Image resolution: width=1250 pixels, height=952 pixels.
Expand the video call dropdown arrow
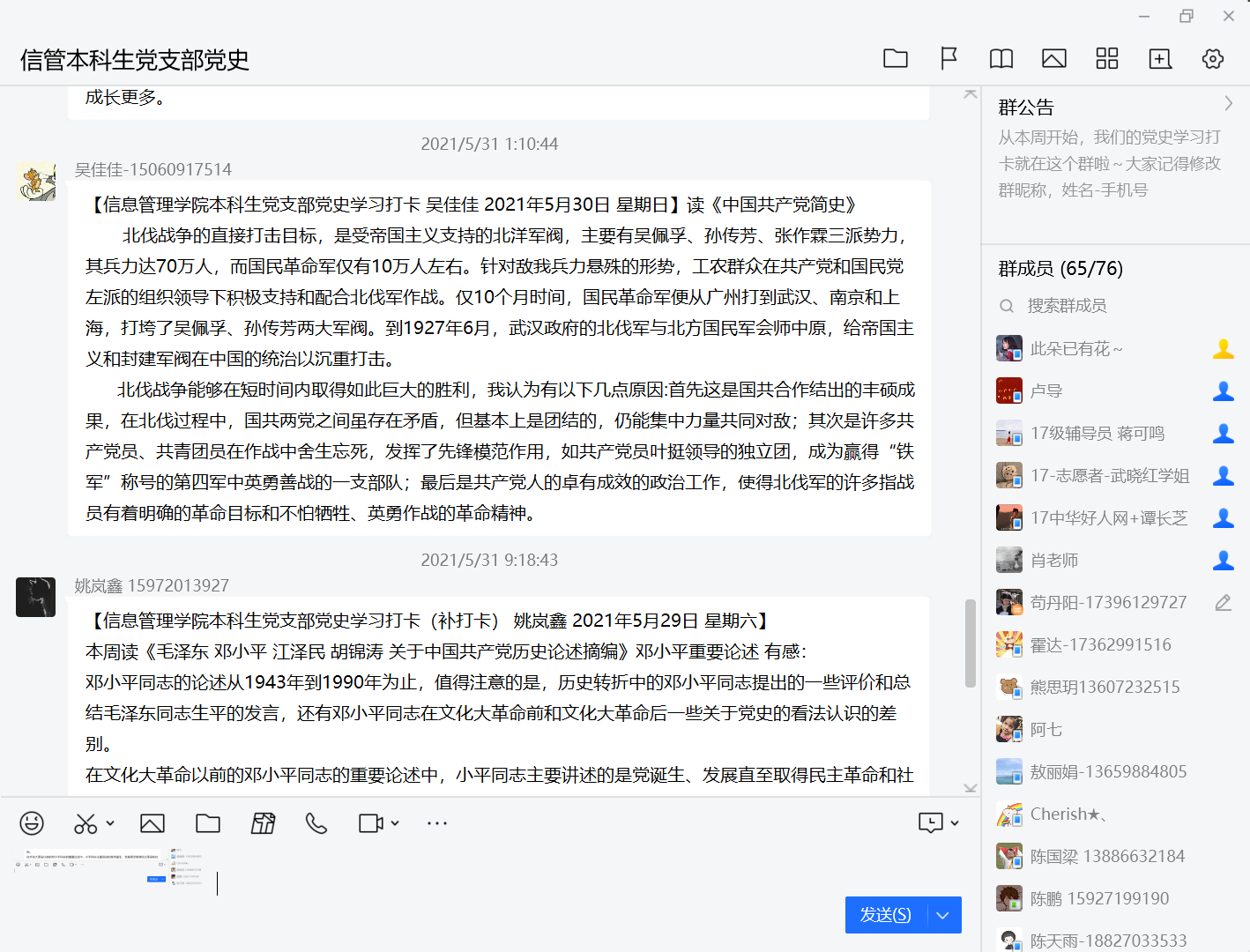pos(395,823)
